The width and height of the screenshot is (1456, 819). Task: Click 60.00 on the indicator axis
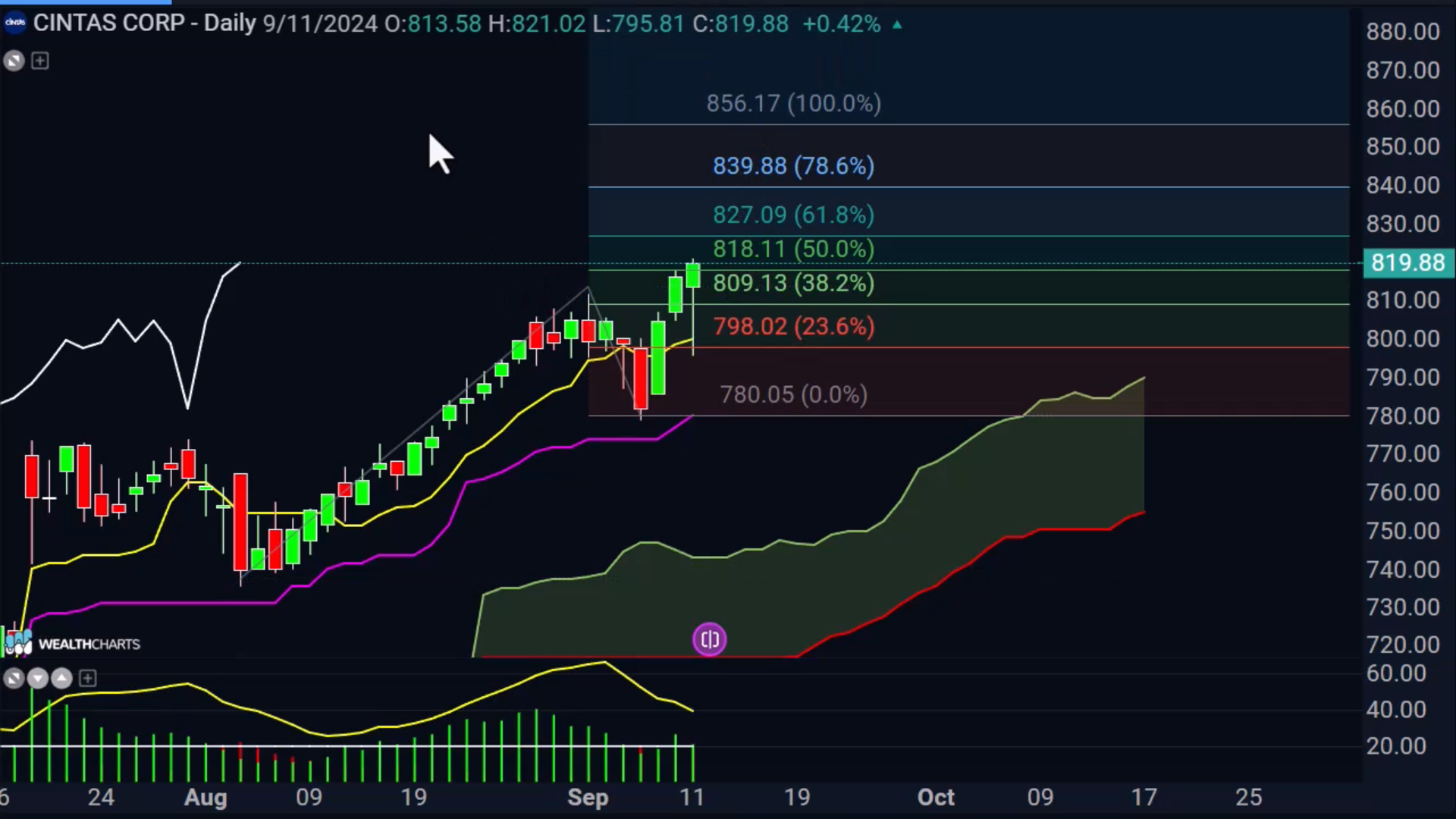pyautogui.click(x=1396, y=673)
